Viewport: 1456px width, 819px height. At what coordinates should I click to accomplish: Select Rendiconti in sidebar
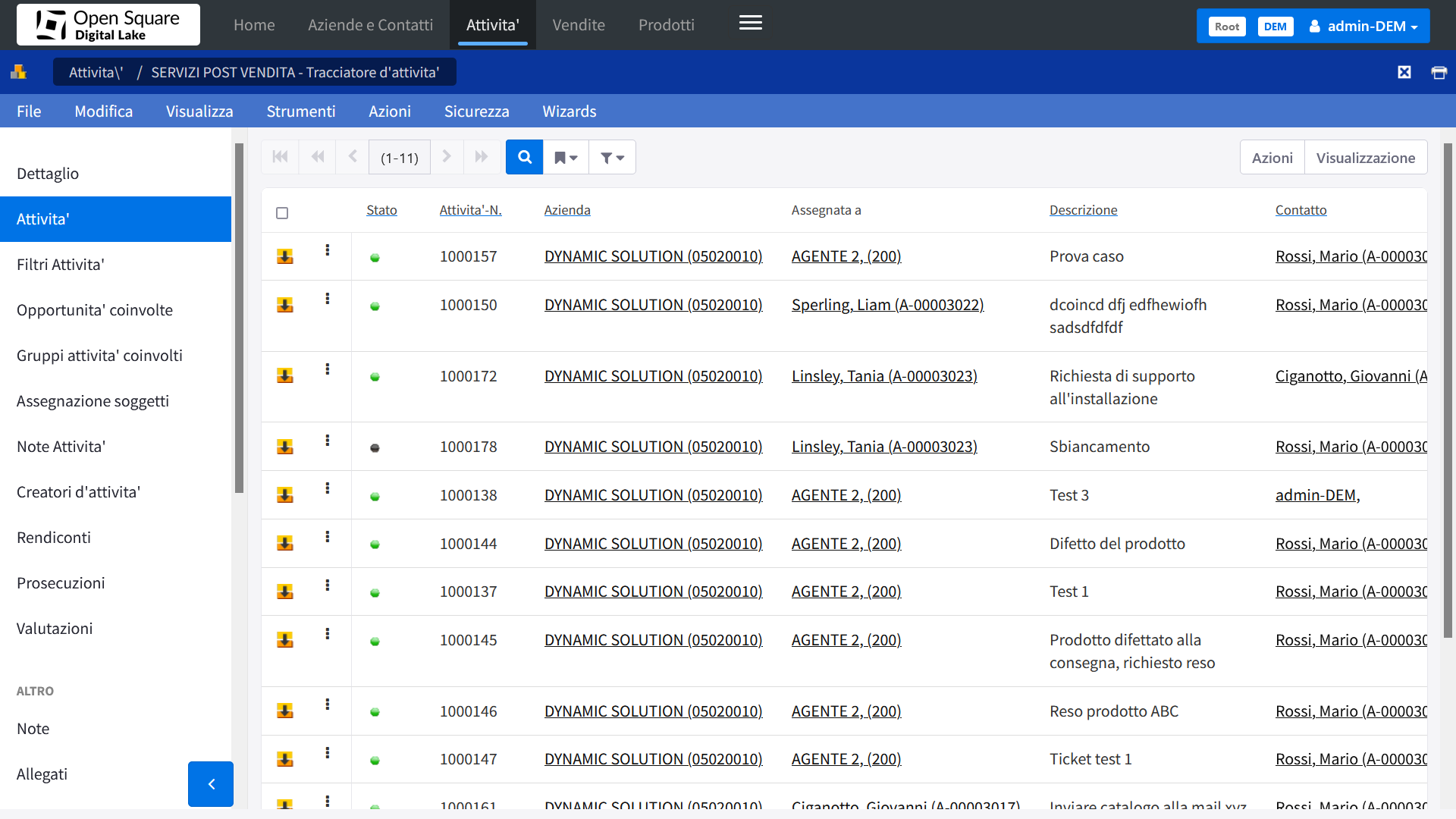[x=115, y=538]
